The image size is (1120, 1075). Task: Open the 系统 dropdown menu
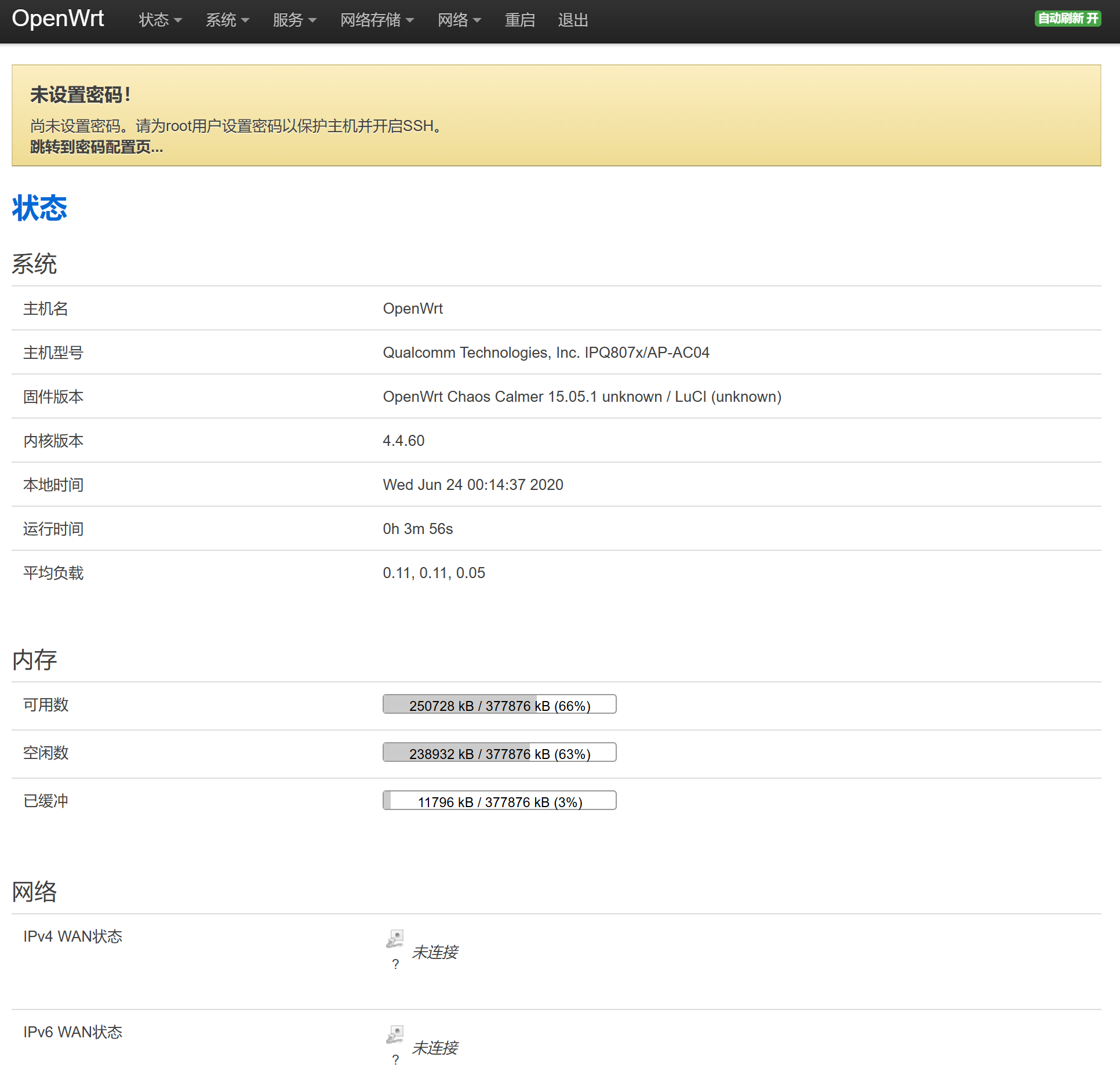pyautogui.click(x=228, y=20)
